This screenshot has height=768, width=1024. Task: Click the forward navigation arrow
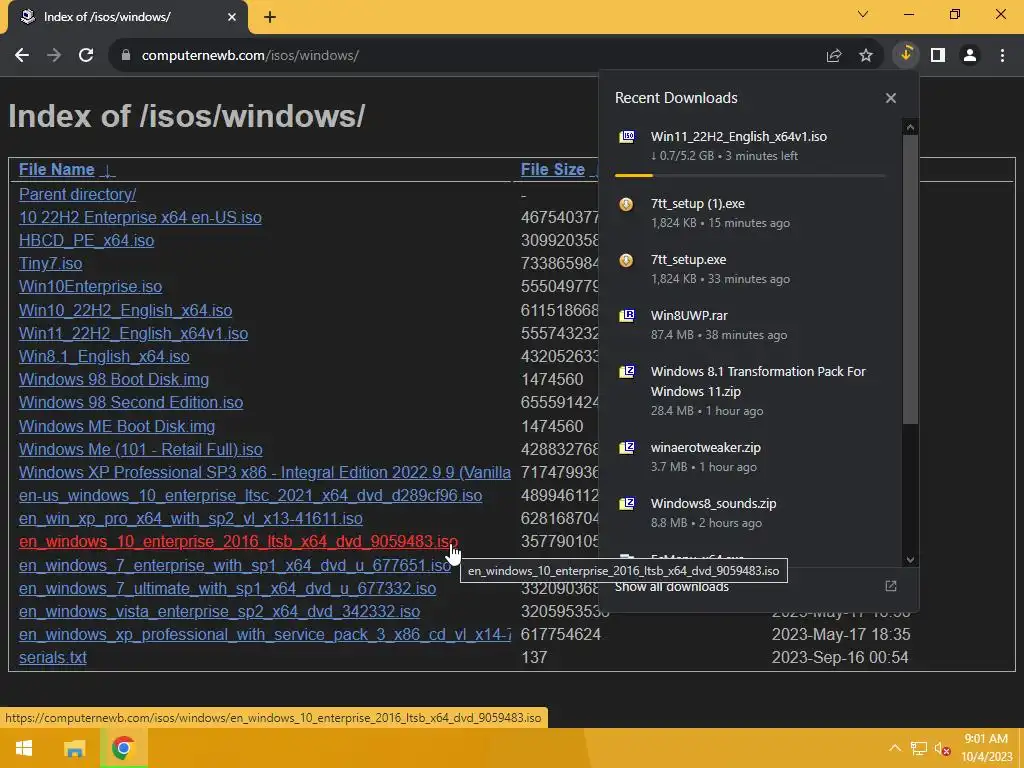[x=54, y=56]
